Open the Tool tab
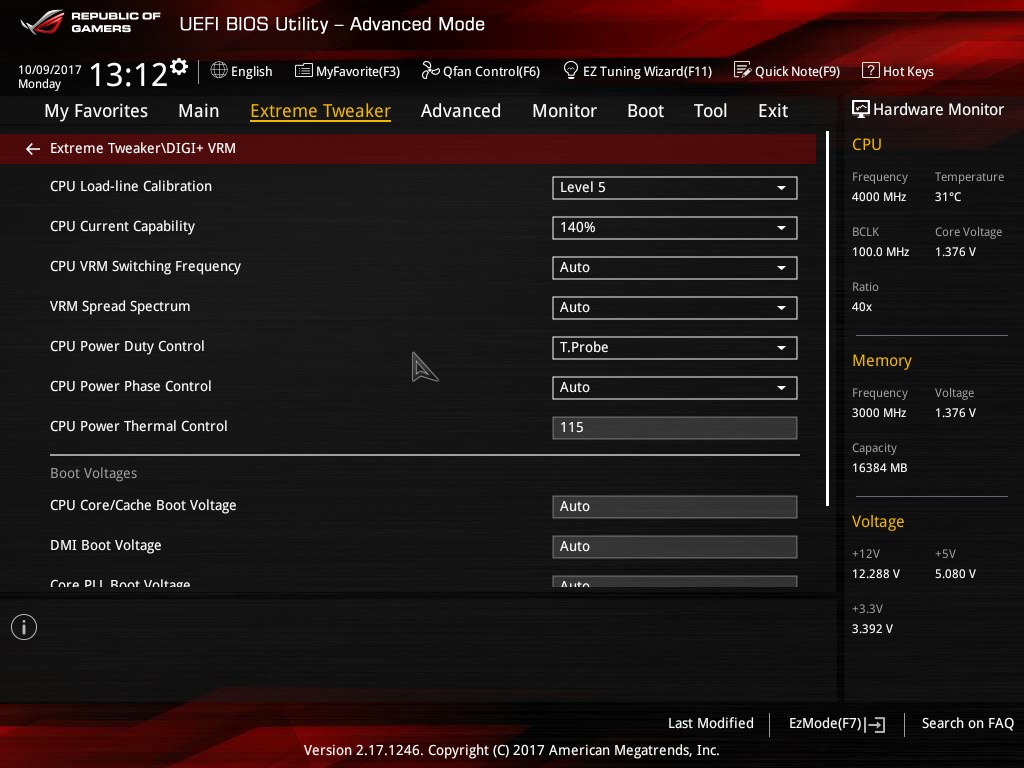 (711, 111)
